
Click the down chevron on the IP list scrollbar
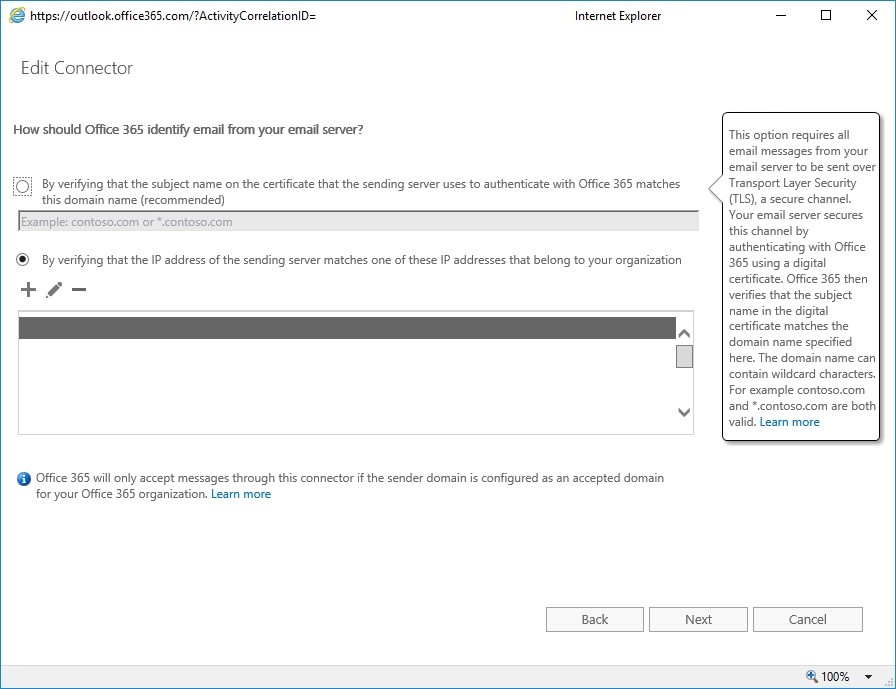click(x=683, y=412)
